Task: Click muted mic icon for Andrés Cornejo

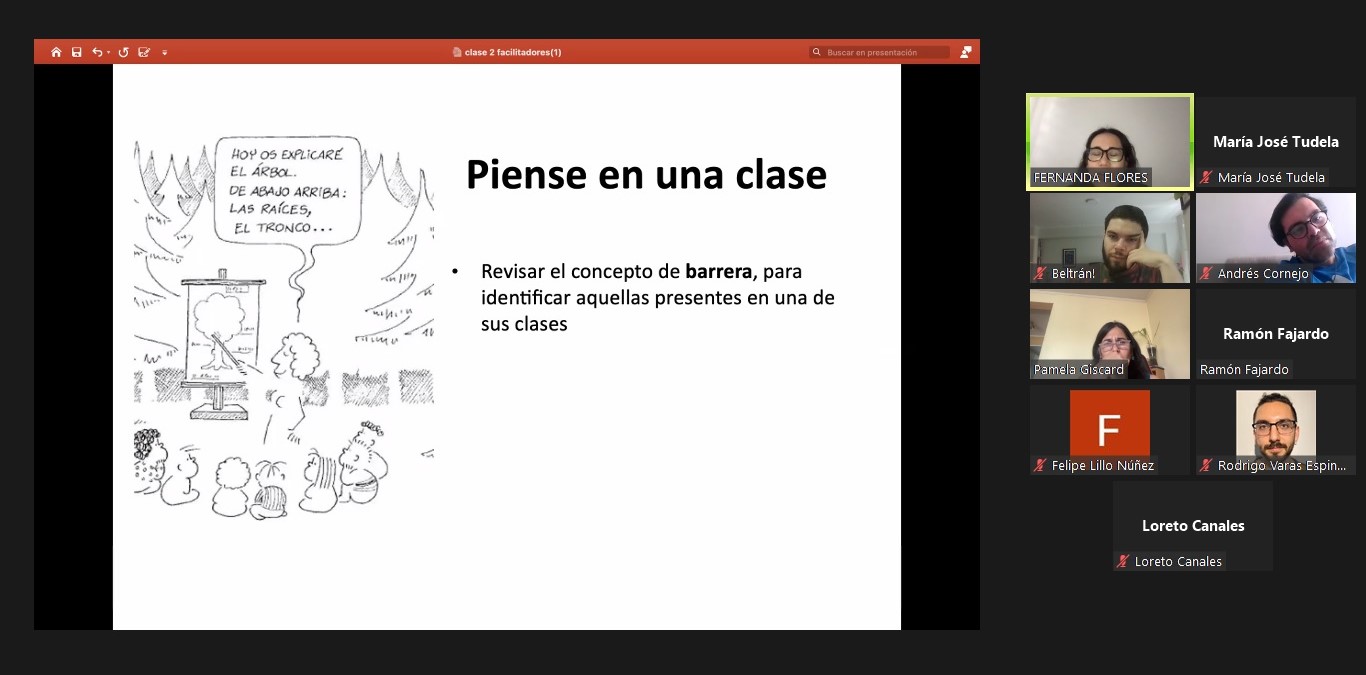Action: [x=1207, y=274]
